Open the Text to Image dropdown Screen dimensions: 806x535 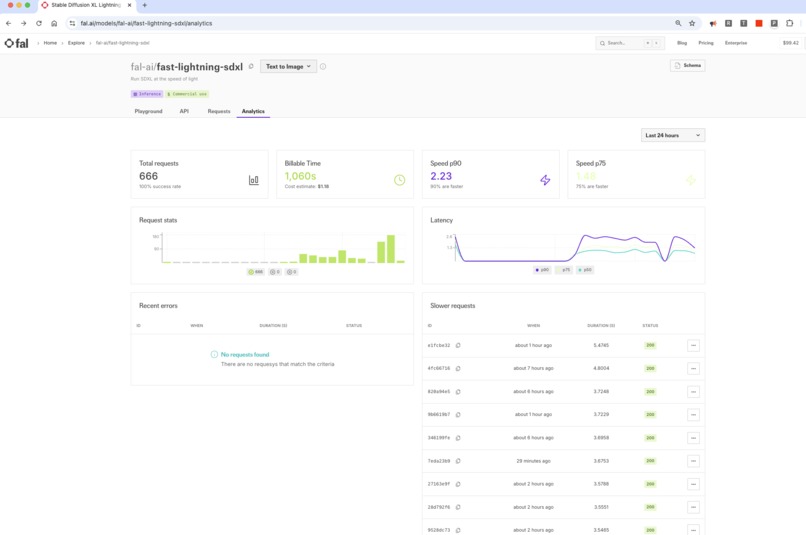(288, 66)
